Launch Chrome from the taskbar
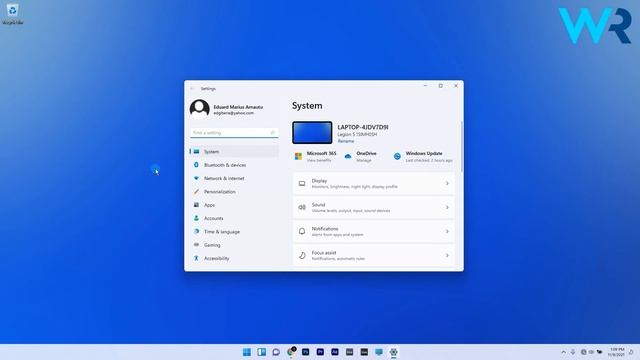Viewport: 640px width, 360px height. [291, 352]
